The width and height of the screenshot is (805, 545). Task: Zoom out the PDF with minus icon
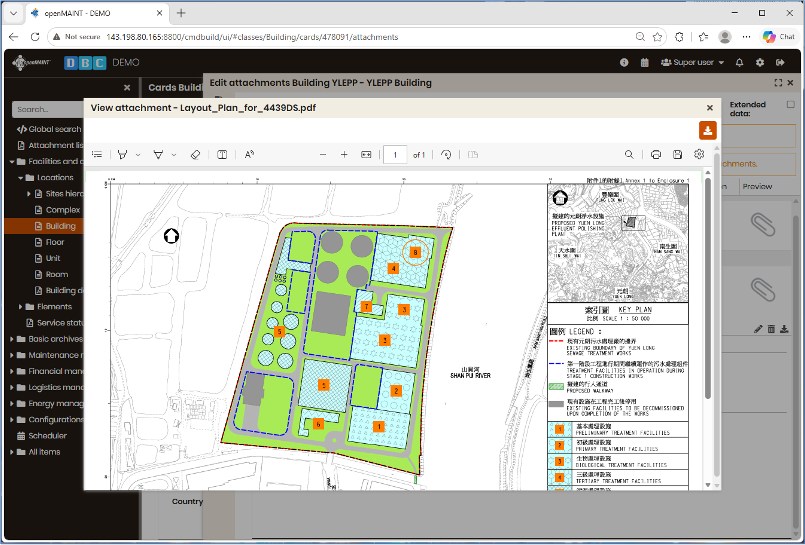(x=323, y=154)
